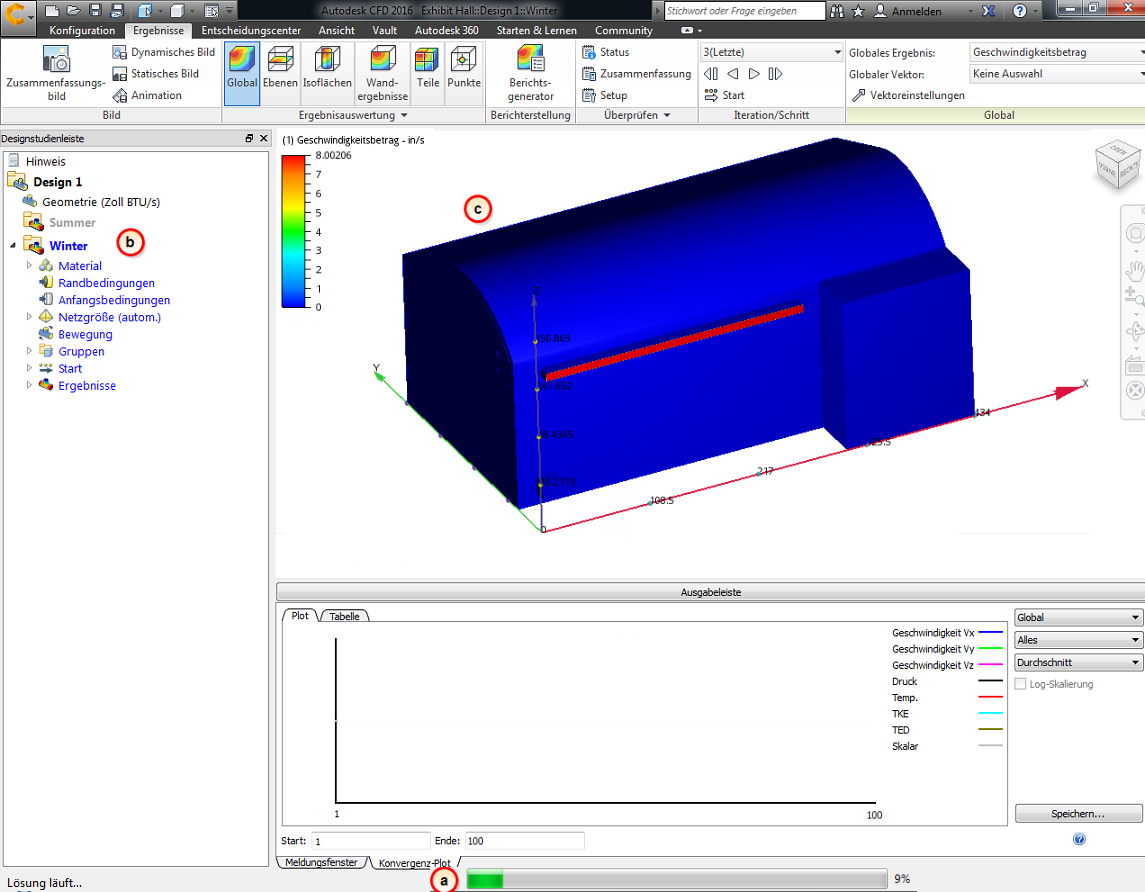This screenshot has height=892, width=1145.
Task: Open the Durchschnitt dropdown
Action: [x=1078, y=663]
